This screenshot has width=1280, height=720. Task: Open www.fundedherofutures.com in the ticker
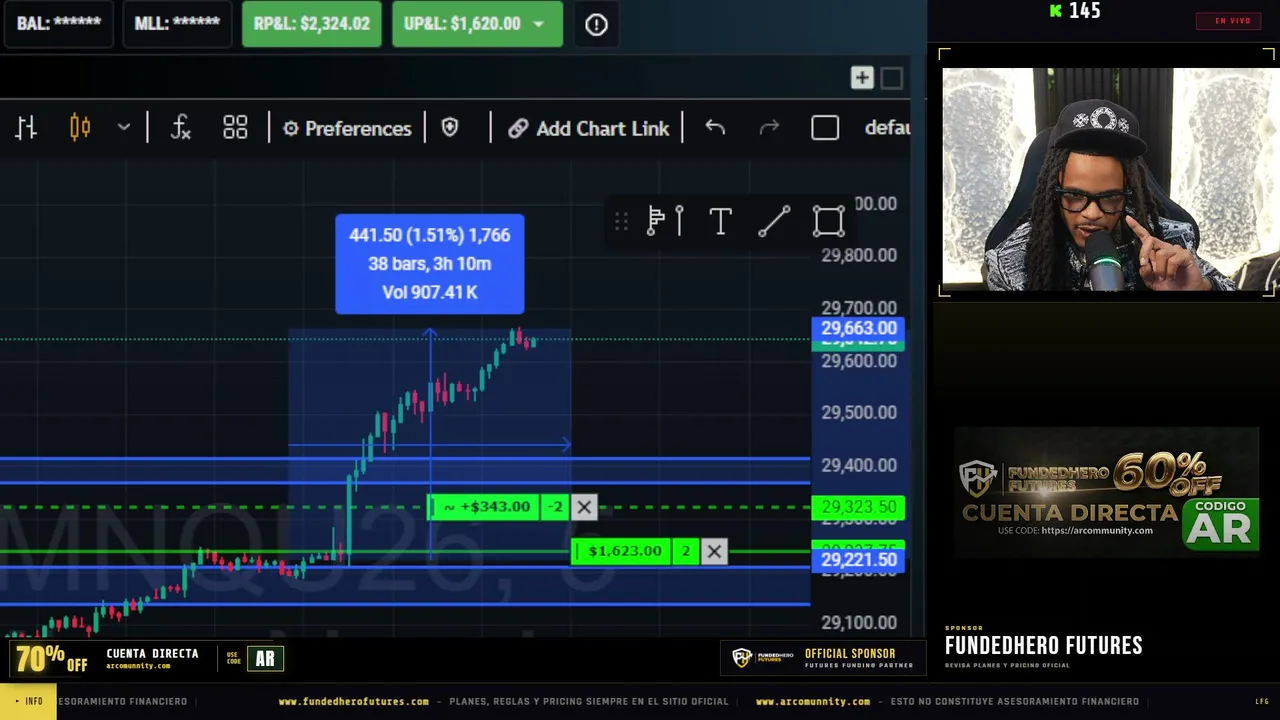pyautogui.click(x=354, y=702)
